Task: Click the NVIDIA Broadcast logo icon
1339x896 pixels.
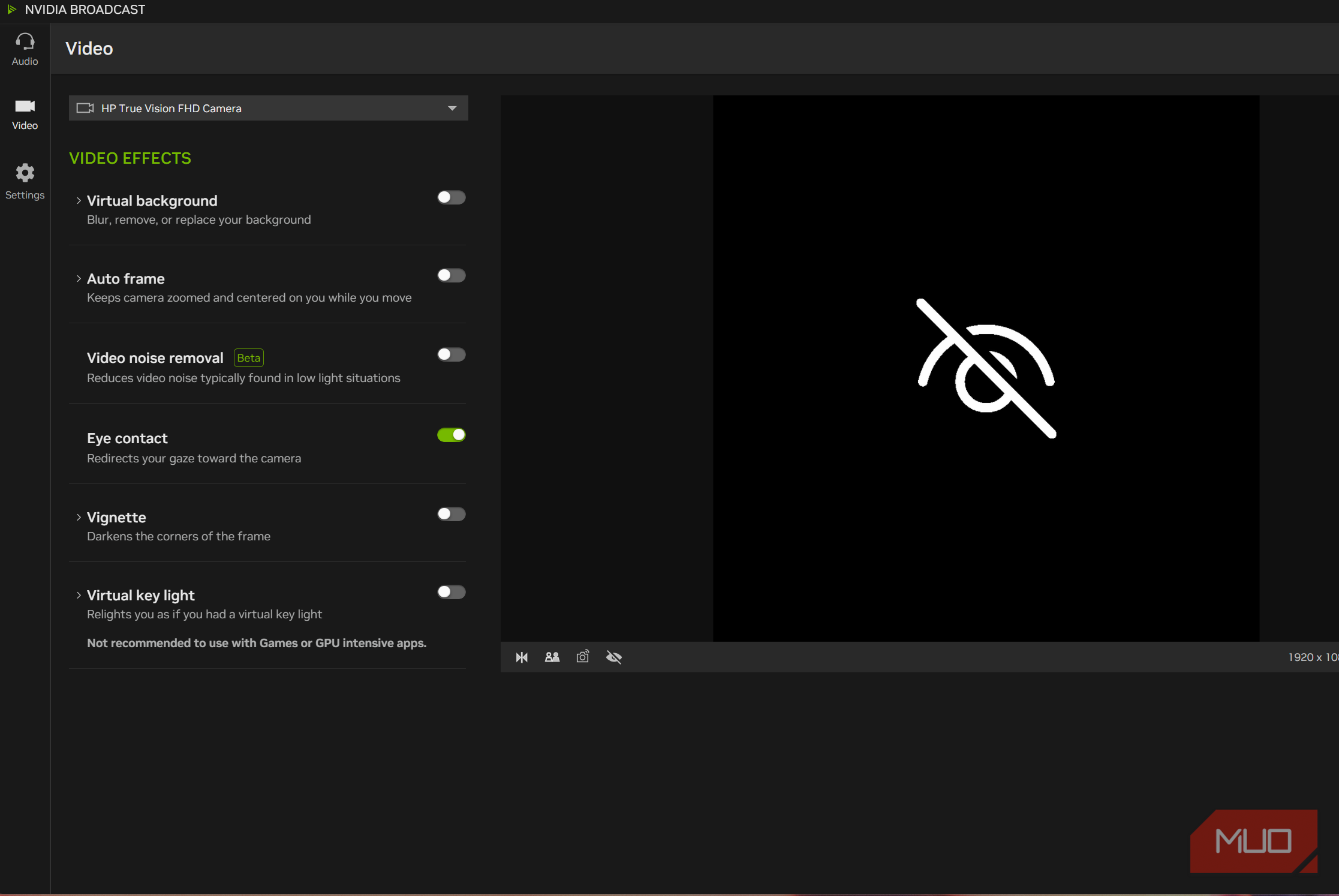Action: [x=11, y=10]
